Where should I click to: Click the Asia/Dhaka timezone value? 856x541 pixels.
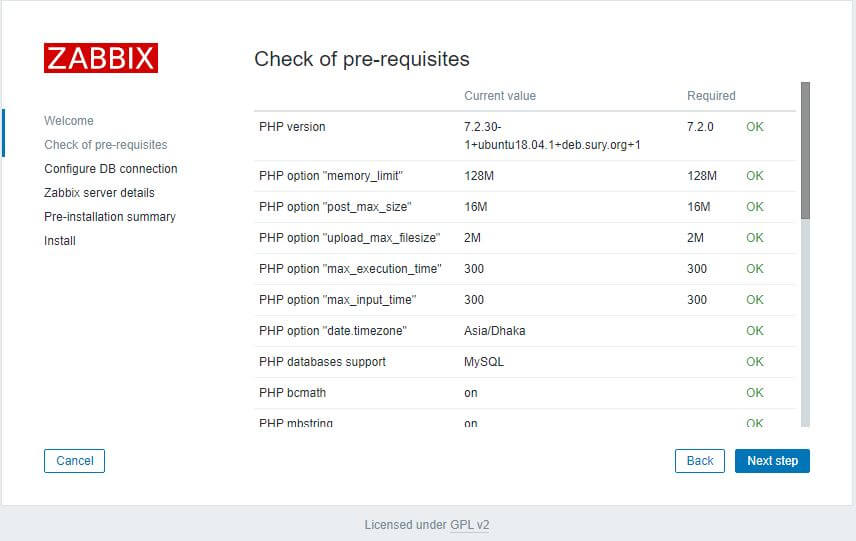point(494,331)
